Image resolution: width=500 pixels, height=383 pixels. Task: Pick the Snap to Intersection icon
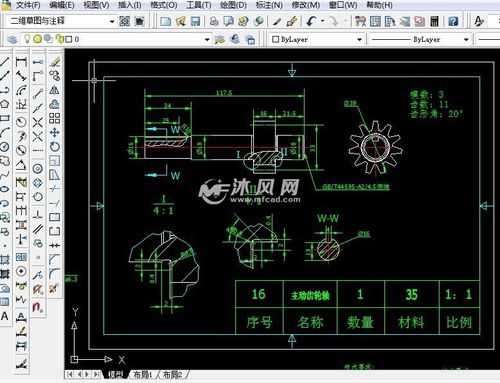click(x=38, y=122)
